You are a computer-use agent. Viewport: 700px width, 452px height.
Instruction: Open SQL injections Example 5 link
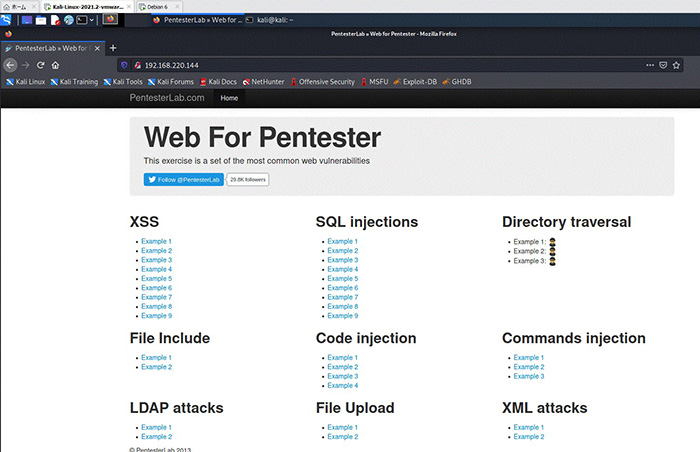[x=342, y=279]
